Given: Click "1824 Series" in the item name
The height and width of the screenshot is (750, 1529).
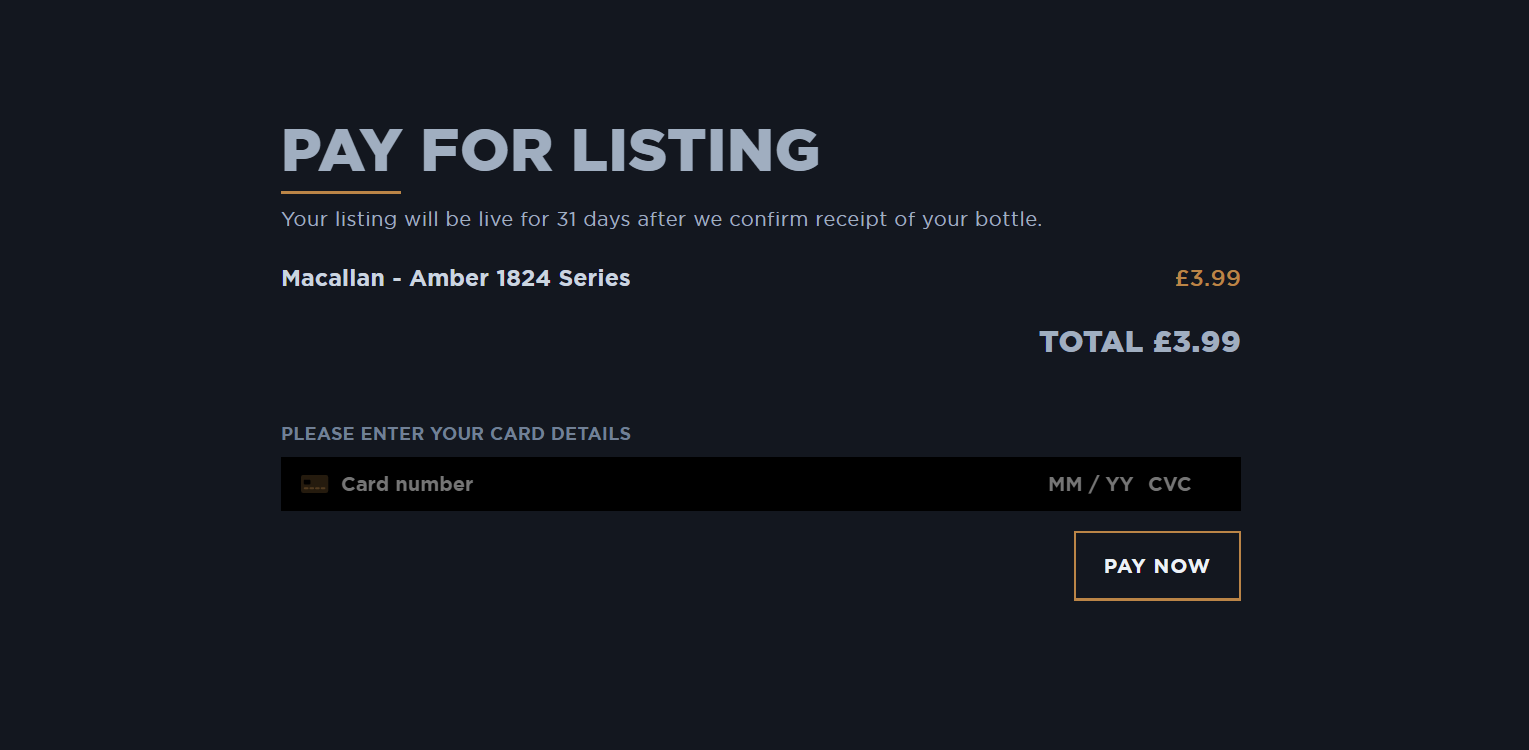Looking at the screenshot, I should tap(563, 278).
